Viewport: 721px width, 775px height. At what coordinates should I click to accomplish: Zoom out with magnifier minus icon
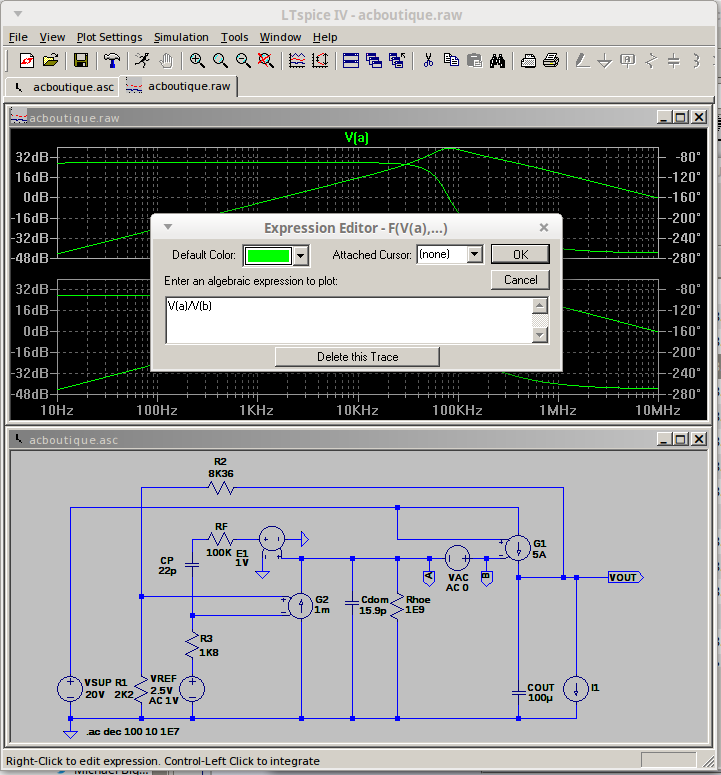tap(243, 61)
